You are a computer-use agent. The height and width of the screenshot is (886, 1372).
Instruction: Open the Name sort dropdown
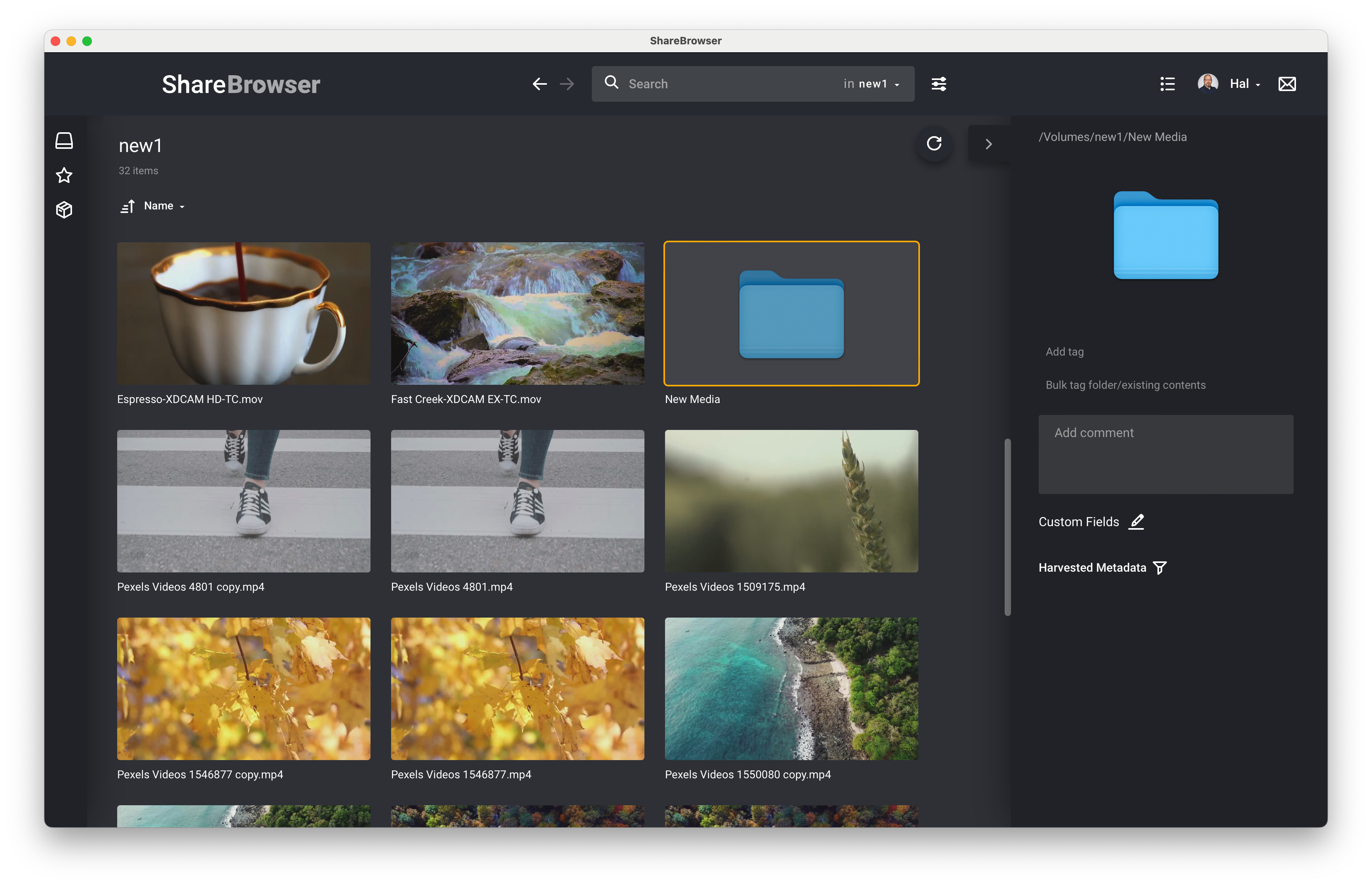[x=164, y=206]
